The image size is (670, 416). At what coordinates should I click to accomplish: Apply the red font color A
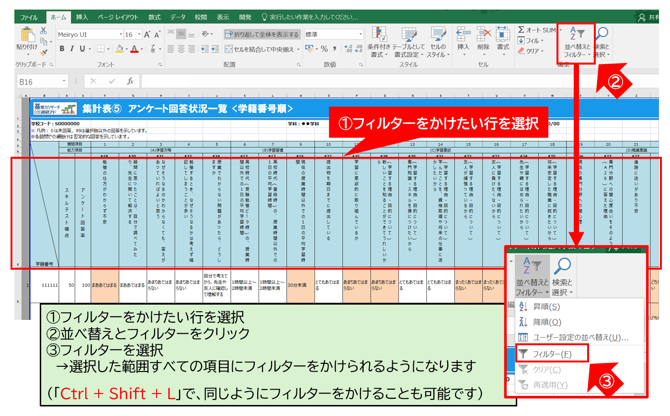[x=135, y=49]
